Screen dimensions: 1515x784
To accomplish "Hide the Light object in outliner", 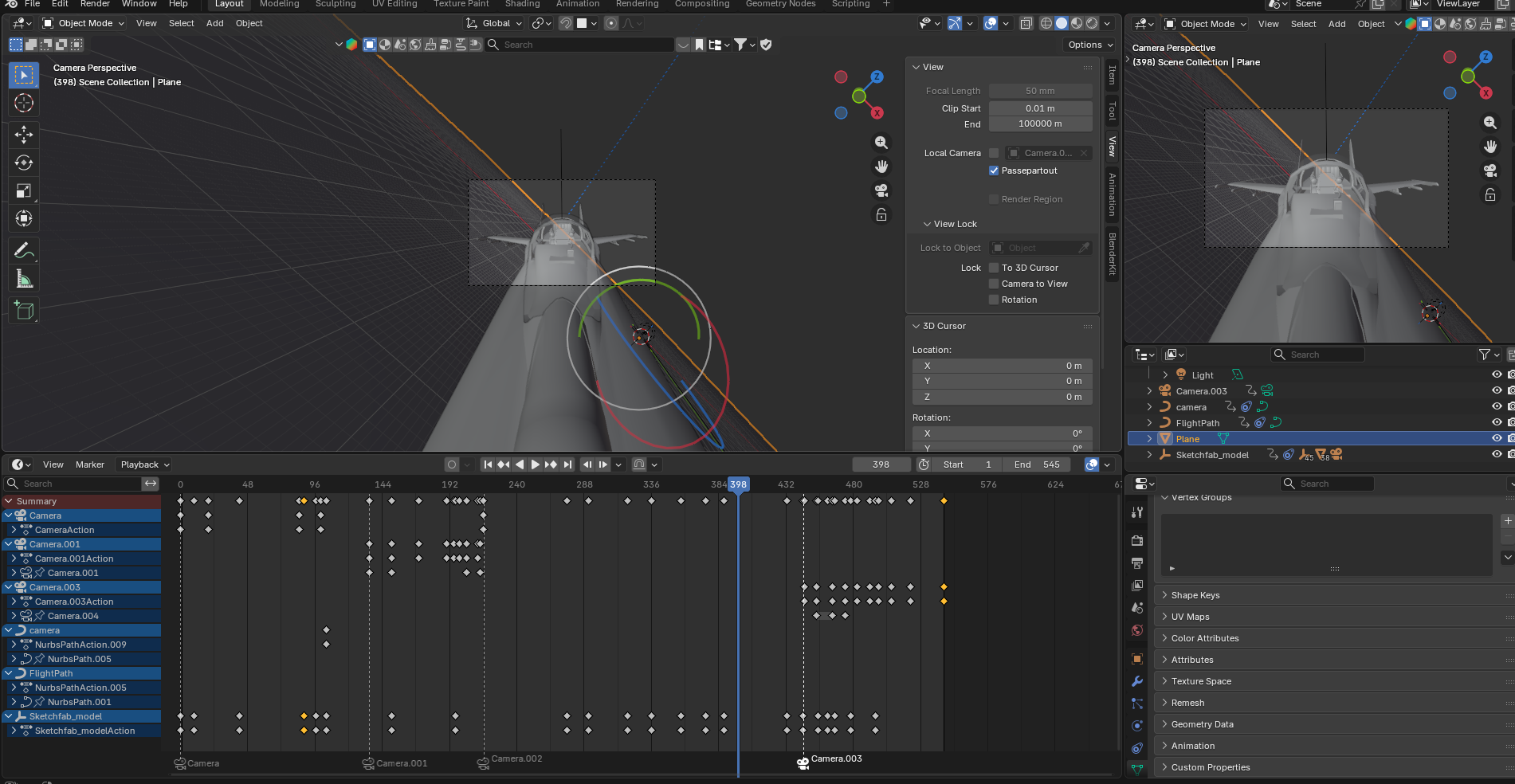I will pos(1497,375).
